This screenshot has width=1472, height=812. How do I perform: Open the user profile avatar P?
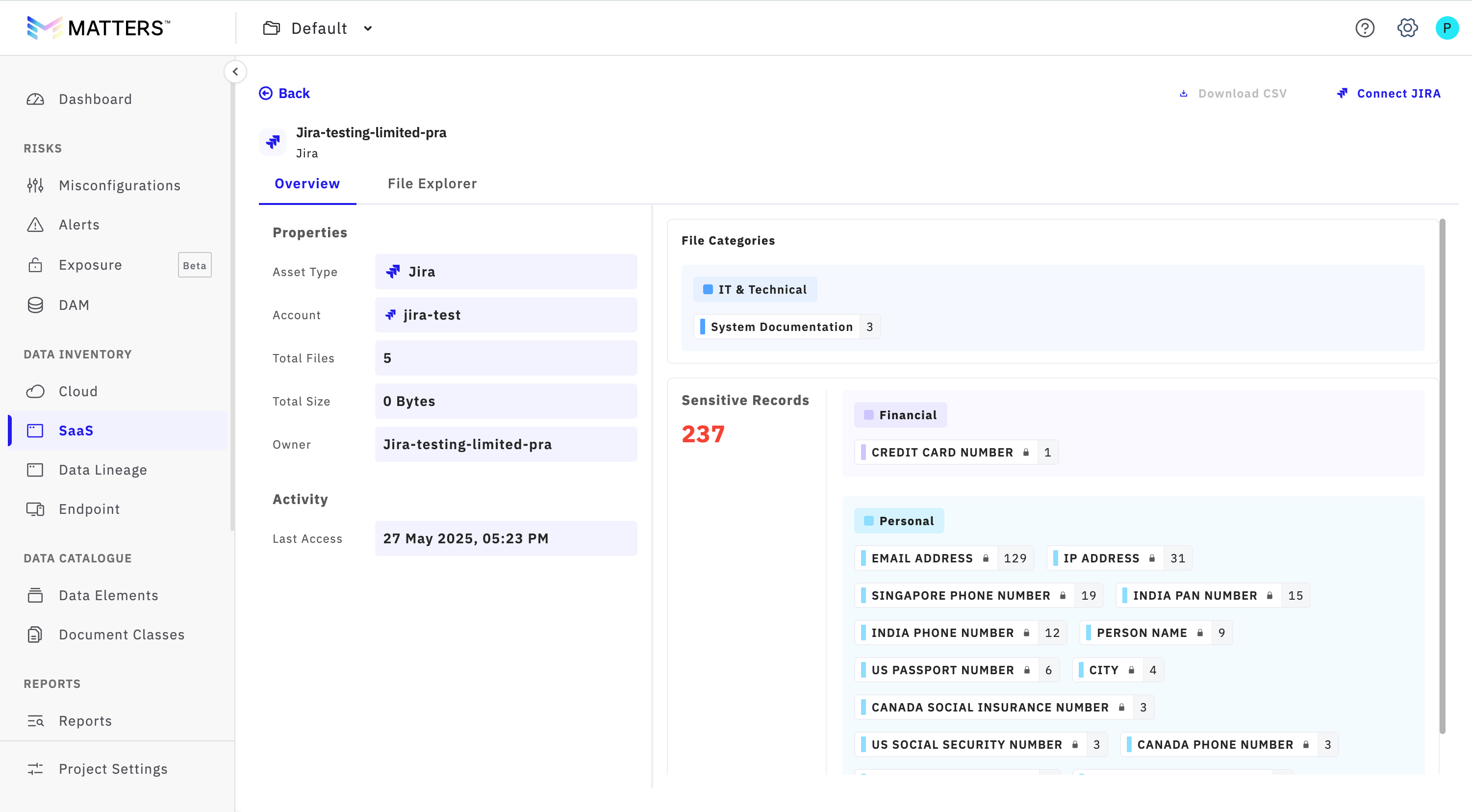(1447, 28)
